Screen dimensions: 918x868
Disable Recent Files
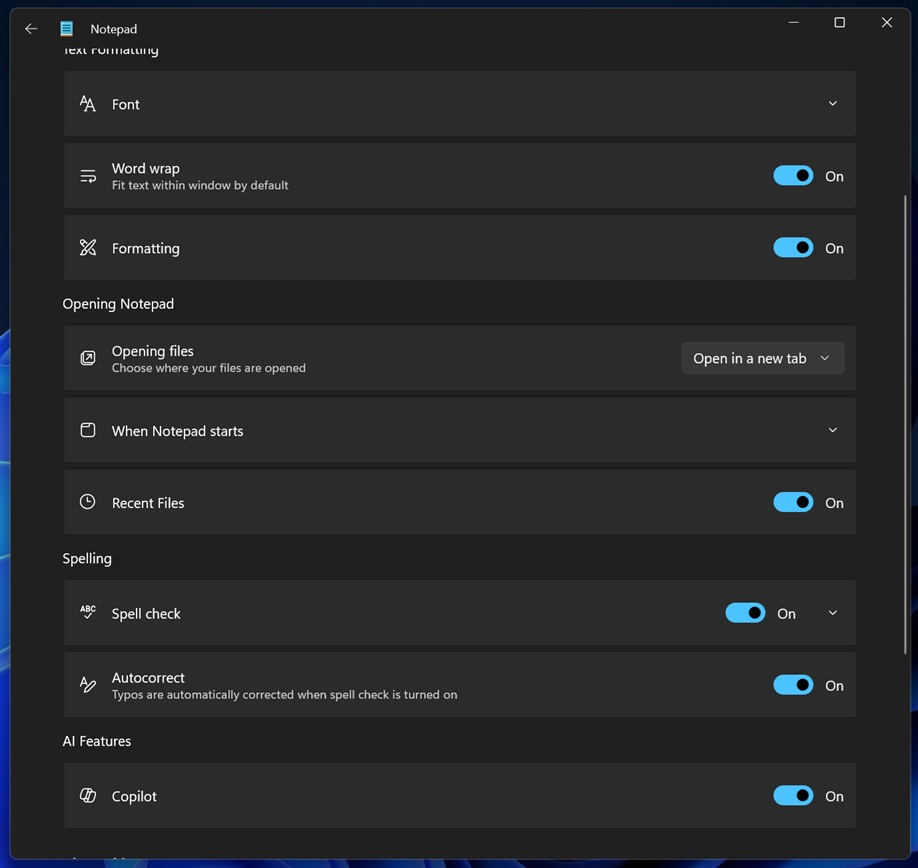(793, 502)
